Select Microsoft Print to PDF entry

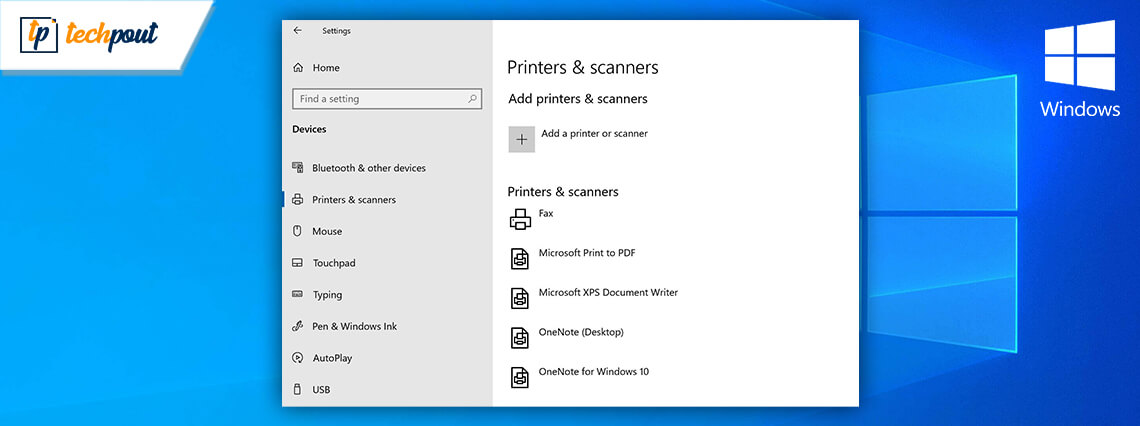tap(587, 253)
